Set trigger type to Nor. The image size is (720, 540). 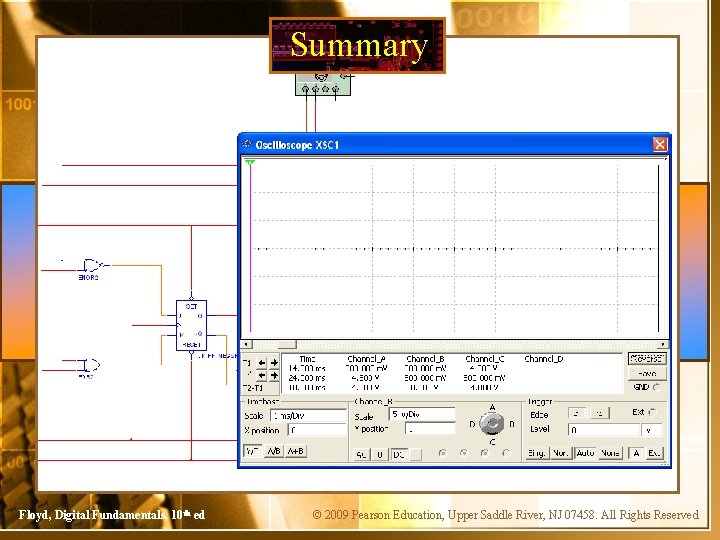tap(561, 453)
